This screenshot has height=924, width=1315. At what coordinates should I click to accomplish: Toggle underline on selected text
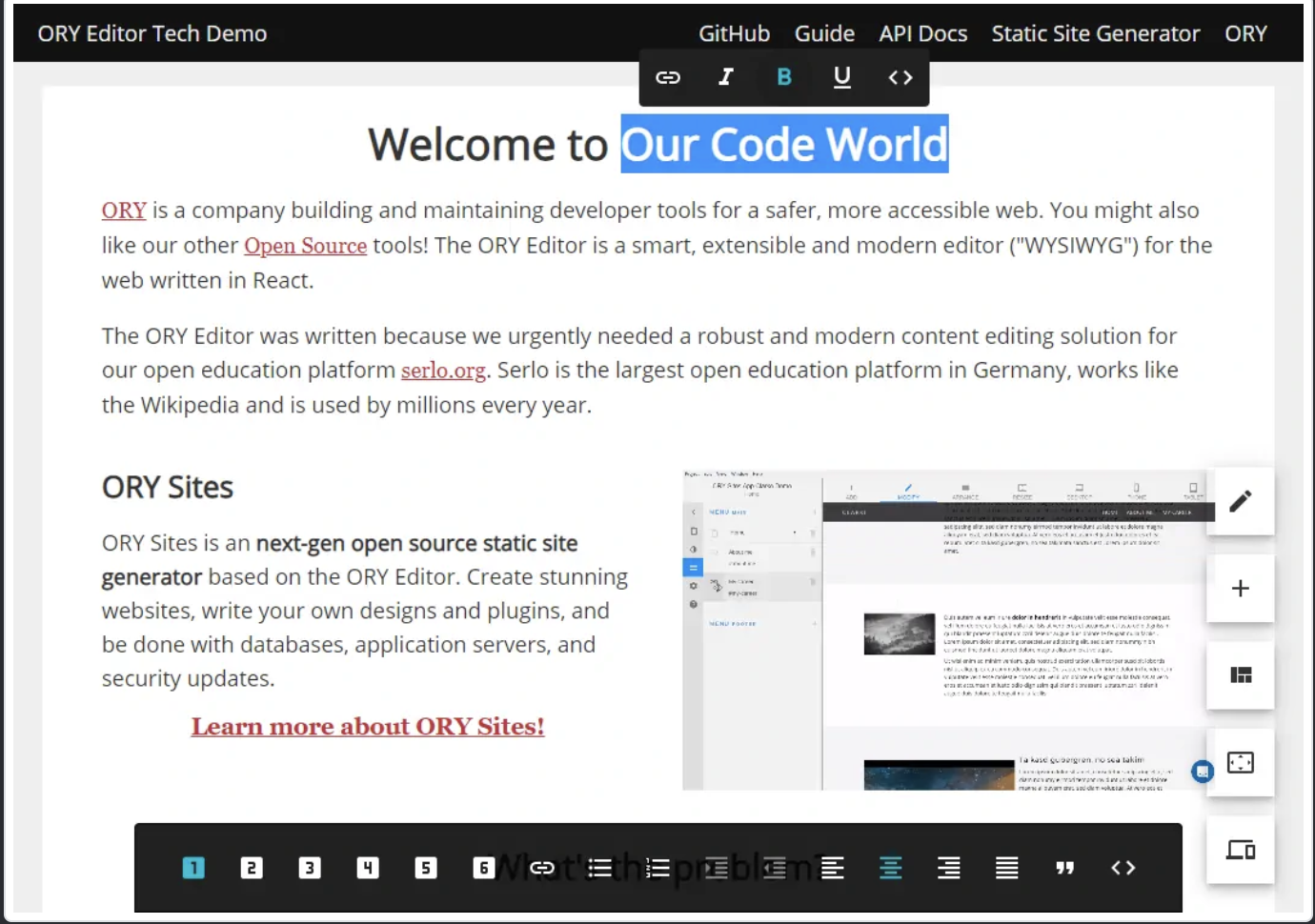tap(842, 77)
